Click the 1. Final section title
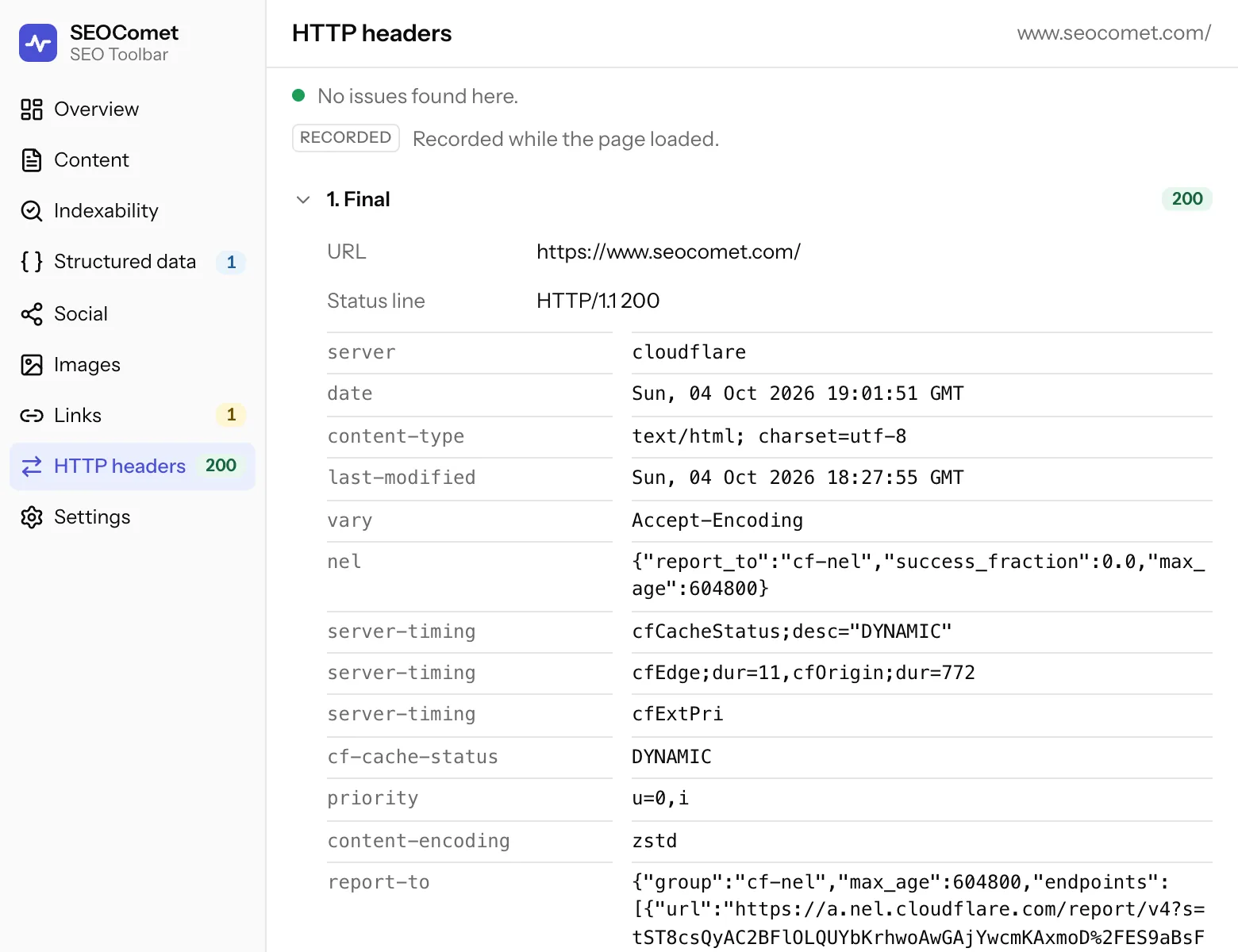 coord(358,200)
